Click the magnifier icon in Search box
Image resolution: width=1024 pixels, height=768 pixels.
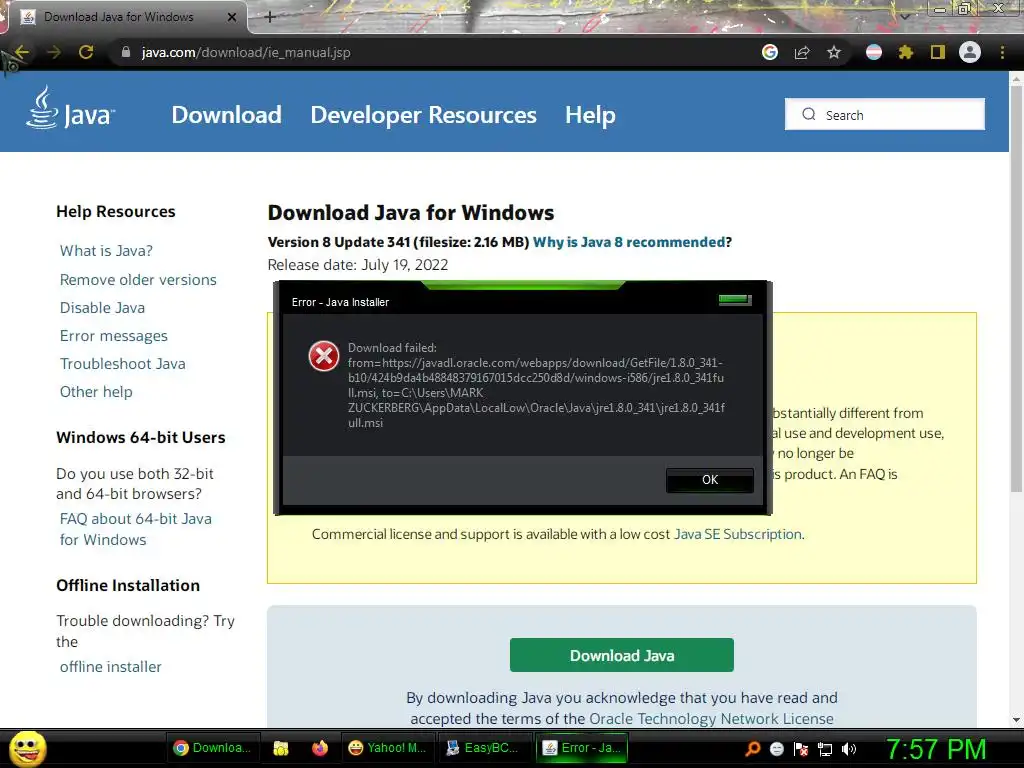(808, 114)
